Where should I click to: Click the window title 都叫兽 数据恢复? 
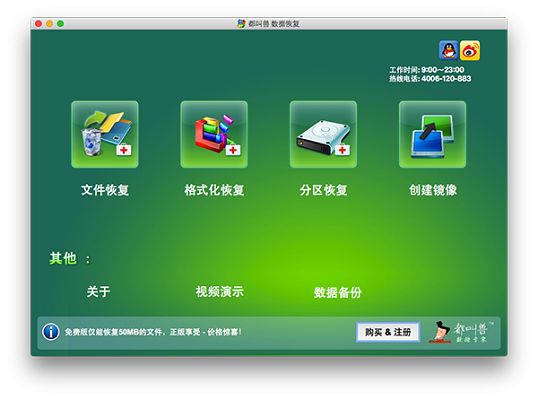274,24
